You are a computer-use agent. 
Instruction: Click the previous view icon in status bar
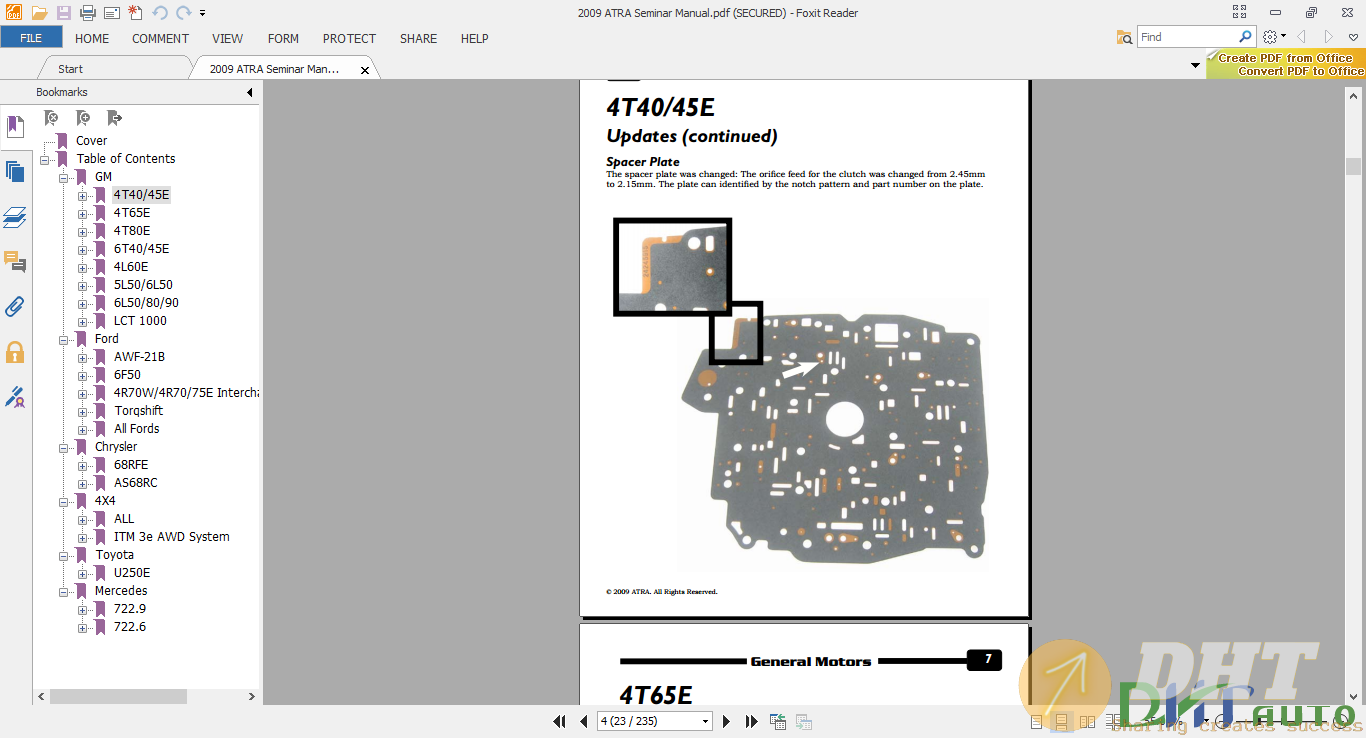[777, 721]
